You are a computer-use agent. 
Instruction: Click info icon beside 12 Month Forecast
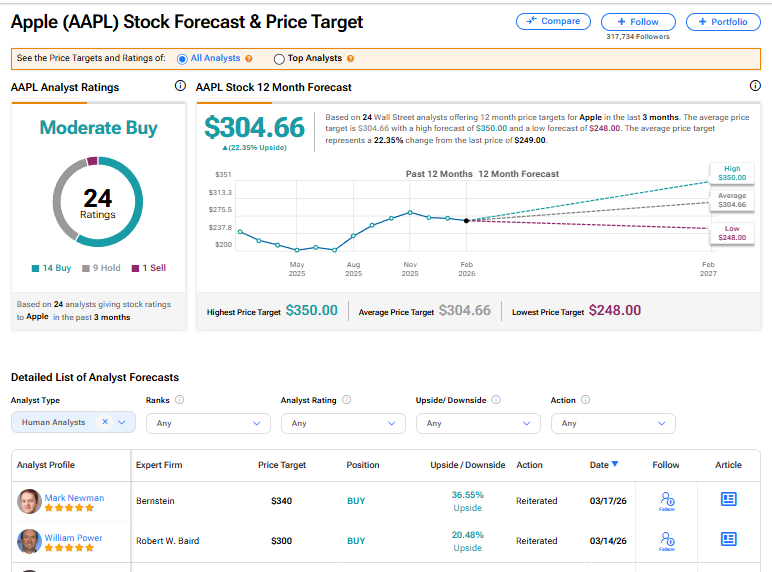[x=755, y=86]
